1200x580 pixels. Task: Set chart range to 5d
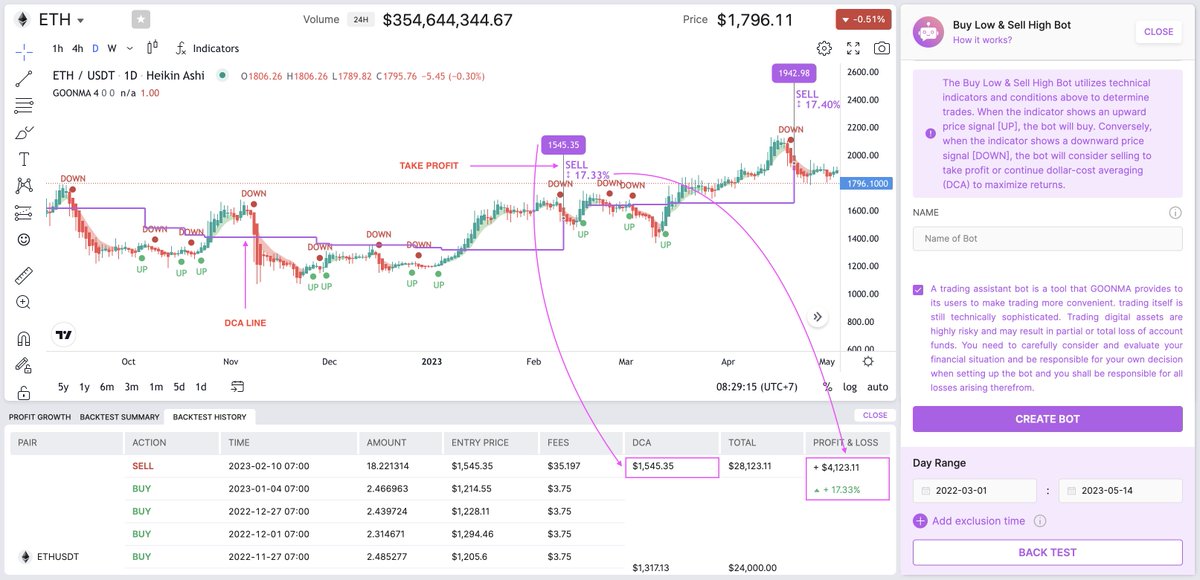(x=179, y=386)
